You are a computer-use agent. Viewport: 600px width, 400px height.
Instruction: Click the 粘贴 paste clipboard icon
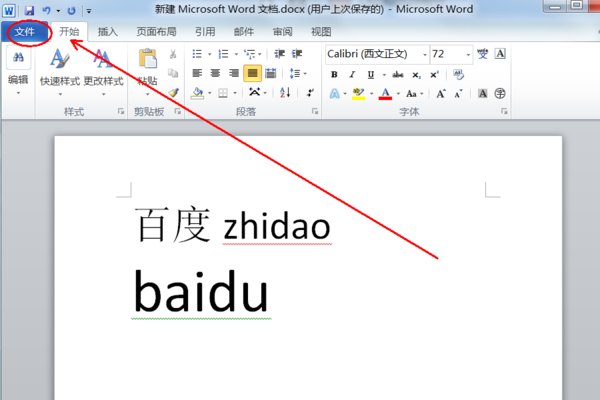148,59
